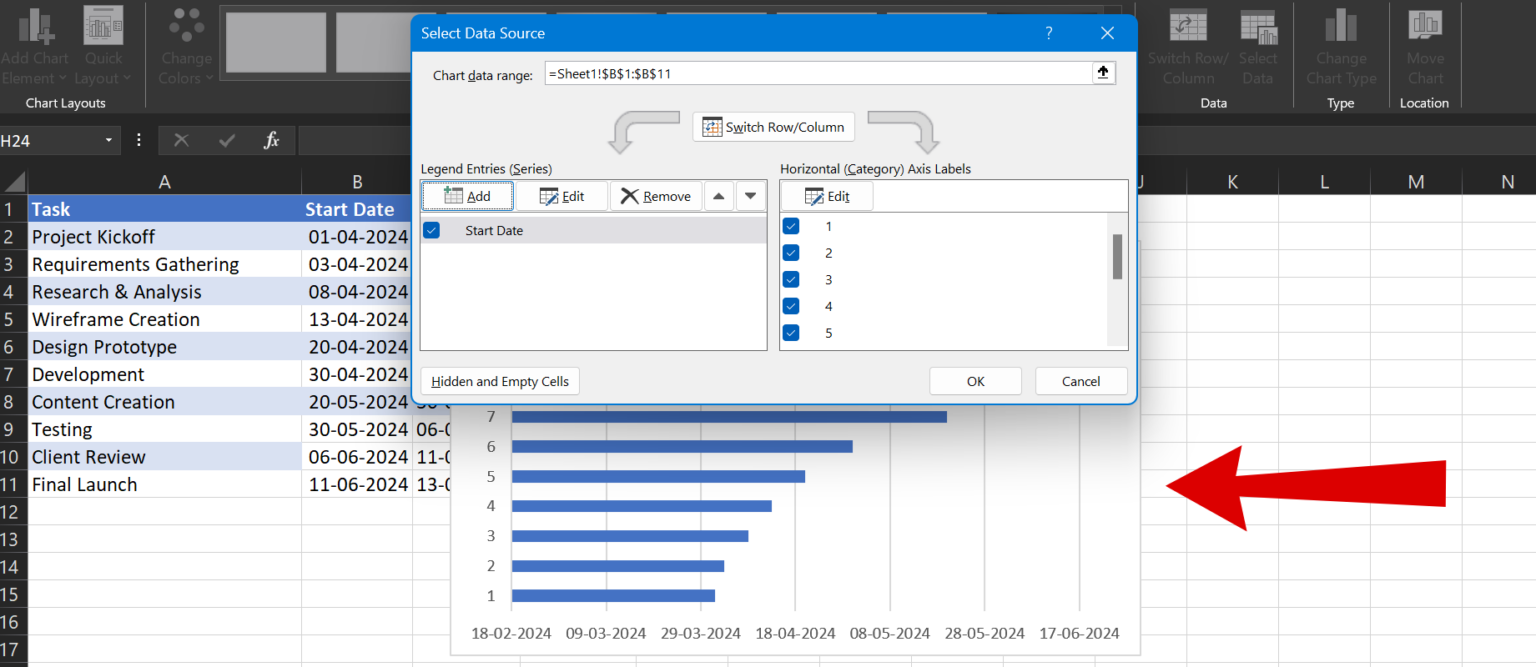Move series up with up arrow

coord(718,196)
